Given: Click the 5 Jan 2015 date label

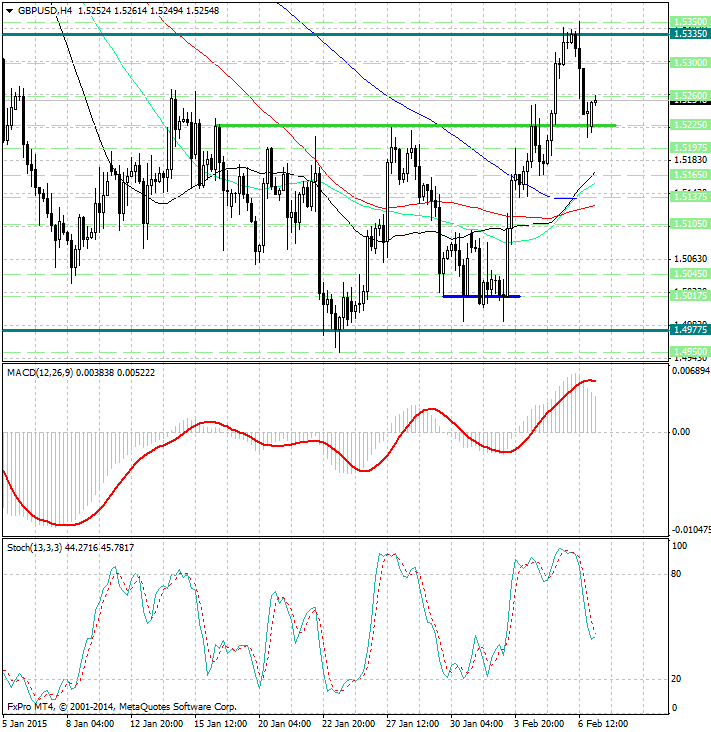Looking at the screenshot, I should 25,724.
